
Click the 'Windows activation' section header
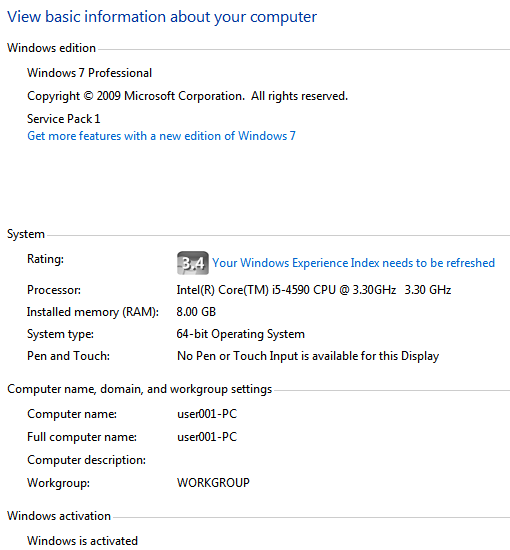click(x=59, y=516)
